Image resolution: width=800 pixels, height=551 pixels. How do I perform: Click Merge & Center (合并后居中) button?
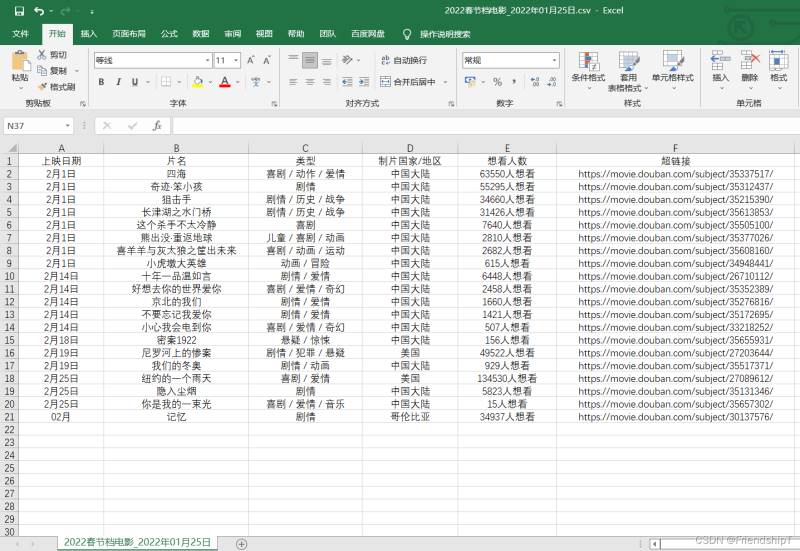tap(408, 82)
